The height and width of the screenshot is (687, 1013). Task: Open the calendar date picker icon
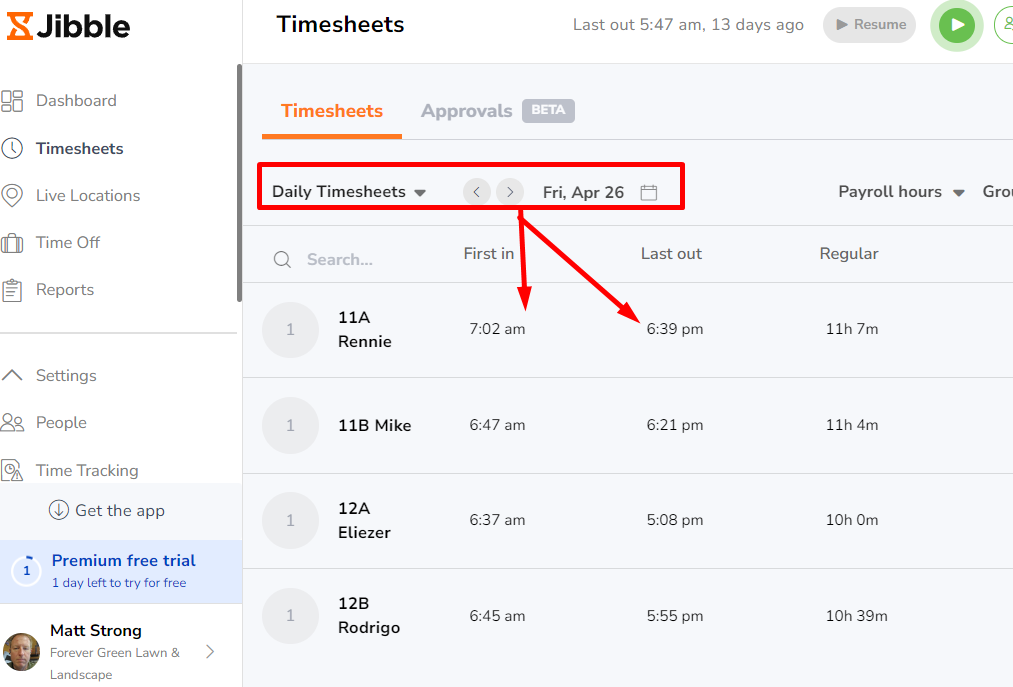[x=649, y=192]
